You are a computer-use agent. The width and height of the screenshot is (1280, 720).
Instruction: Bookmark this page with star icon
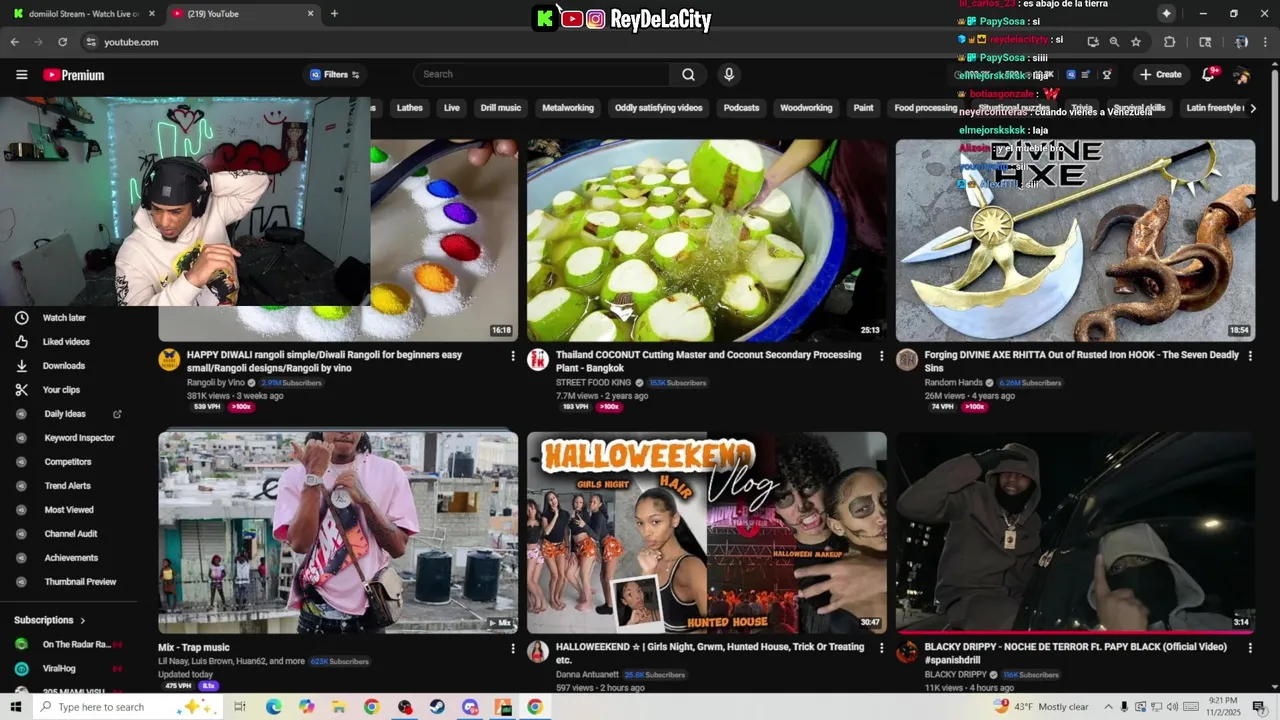pos(1136,42)
